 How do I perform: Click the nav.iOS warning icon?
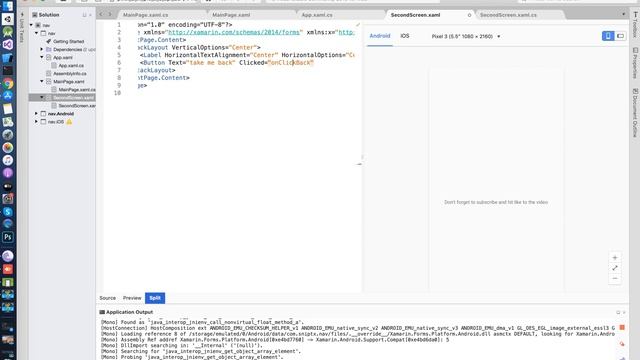point(69,122)
